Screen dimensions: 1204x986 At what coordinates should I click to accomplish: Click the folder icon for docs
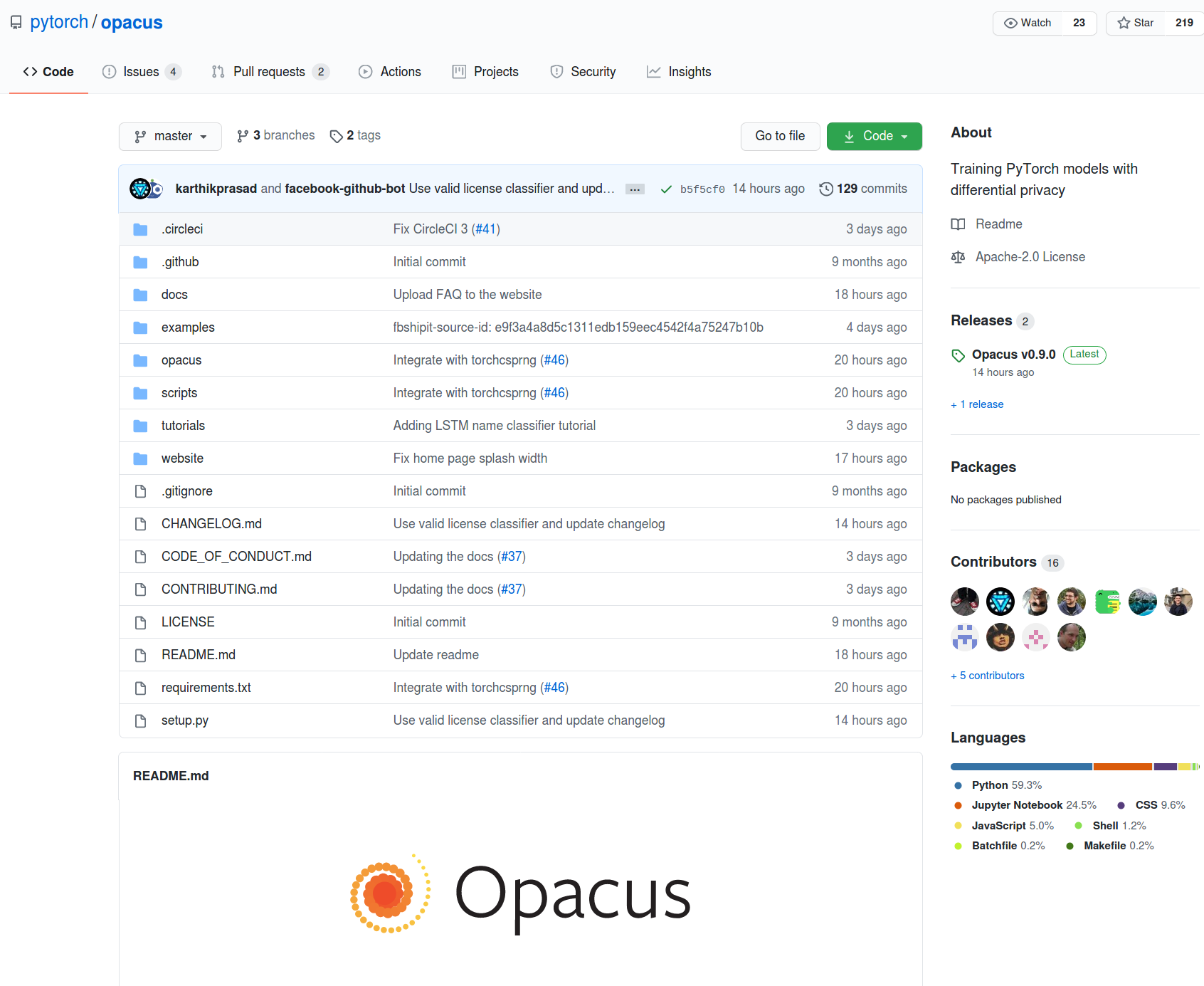(x=140, y=295)
